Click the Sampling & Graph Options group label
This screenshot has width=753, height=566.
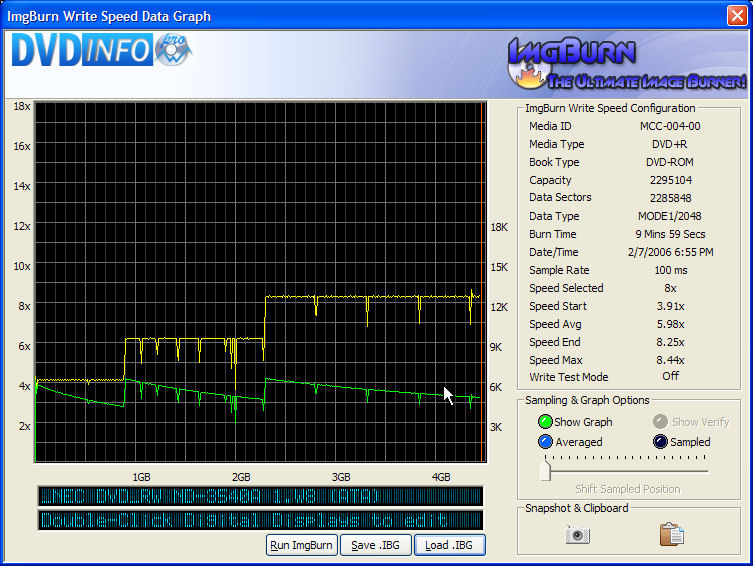(587, 400)
